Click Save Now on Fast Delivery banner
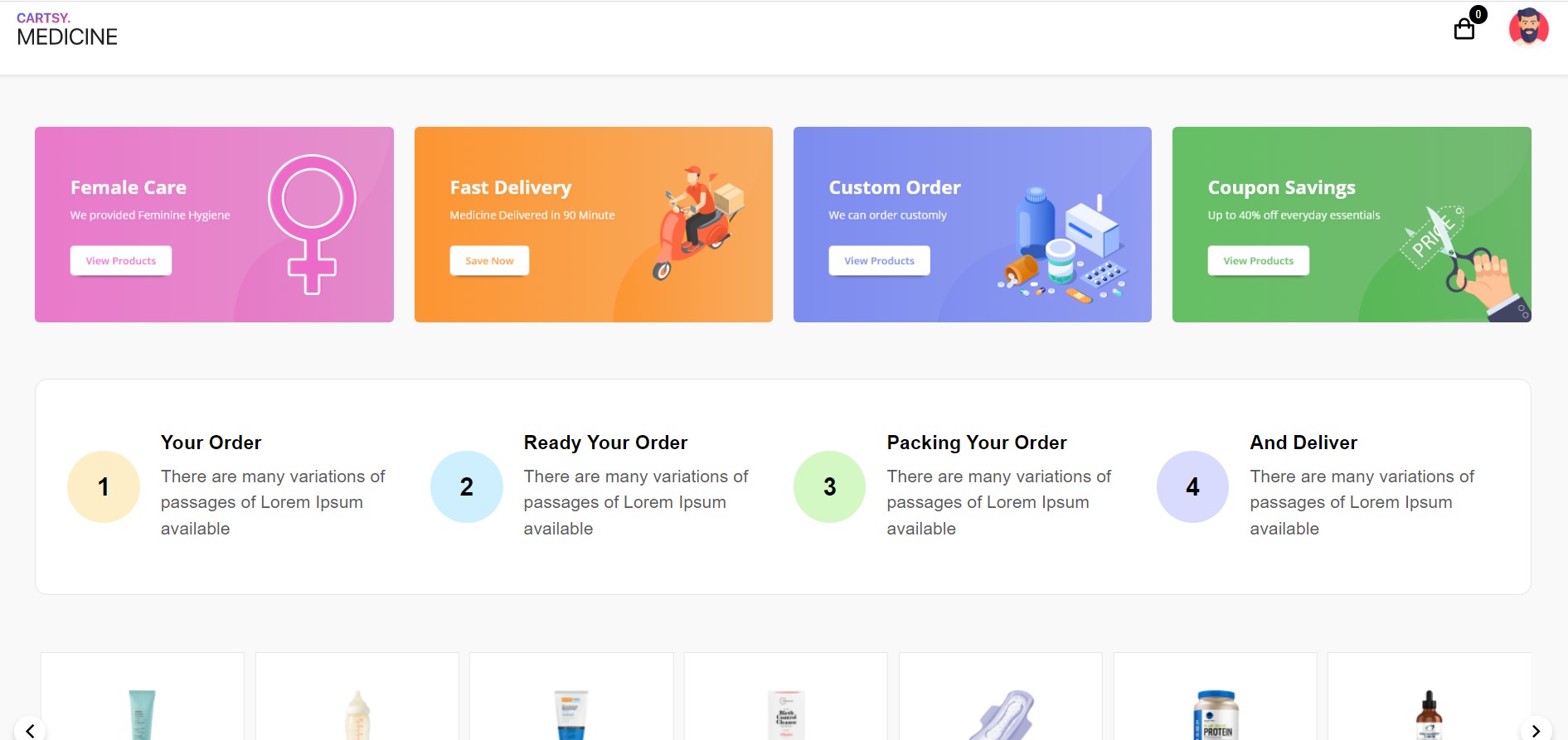 (x=489, y=260)
